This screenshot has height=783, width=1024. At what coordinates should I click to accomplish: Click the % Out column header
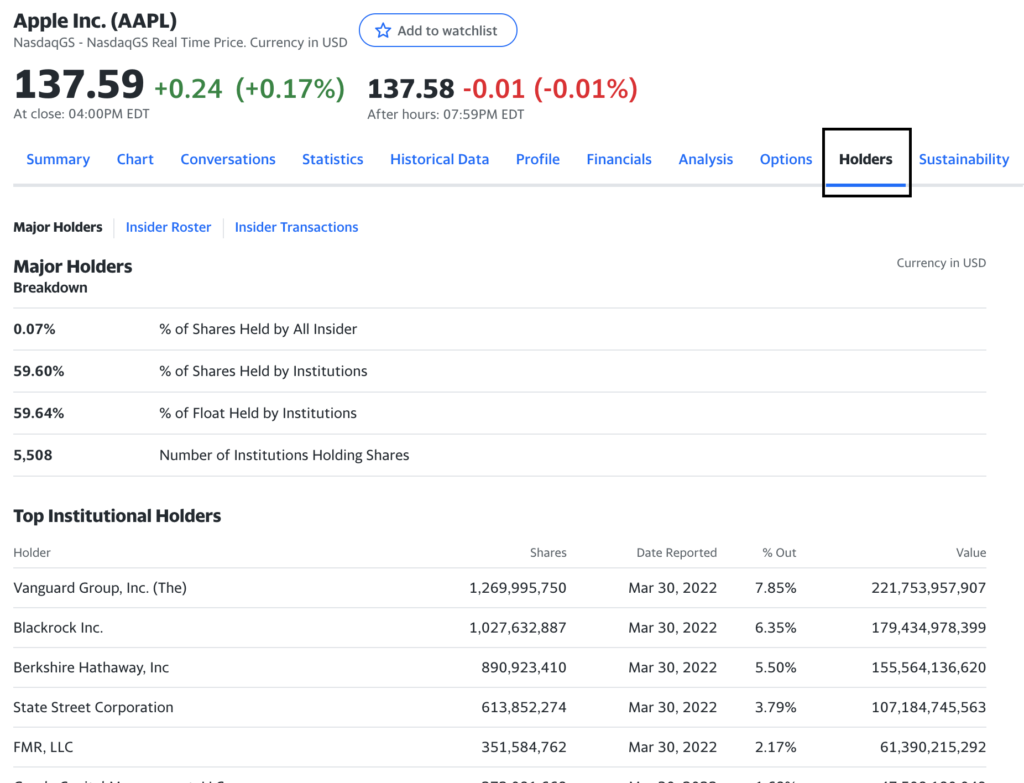click(779, 552)
